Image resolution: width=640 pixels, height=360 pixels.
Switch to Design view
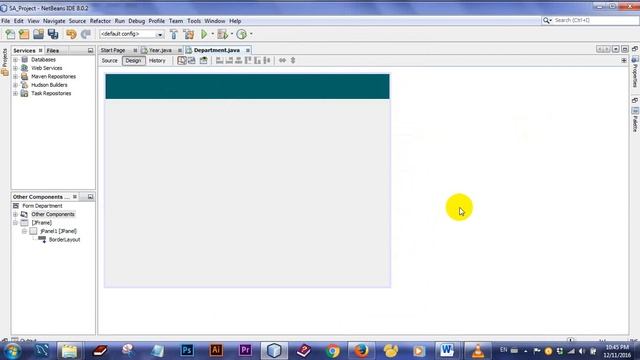tap(133, 60)
